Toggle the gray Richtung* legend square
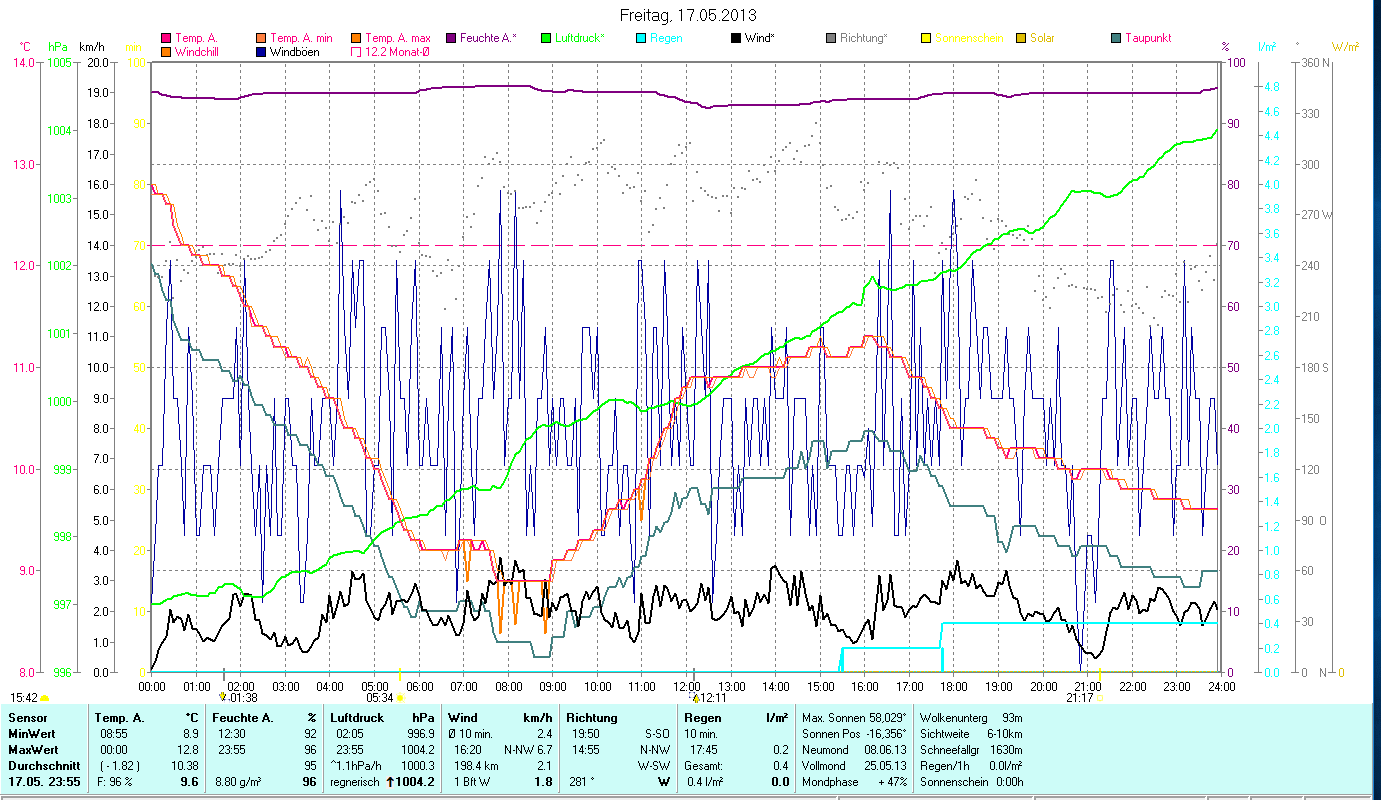The height and width of the screenshot is (800, 1381). 831,38
